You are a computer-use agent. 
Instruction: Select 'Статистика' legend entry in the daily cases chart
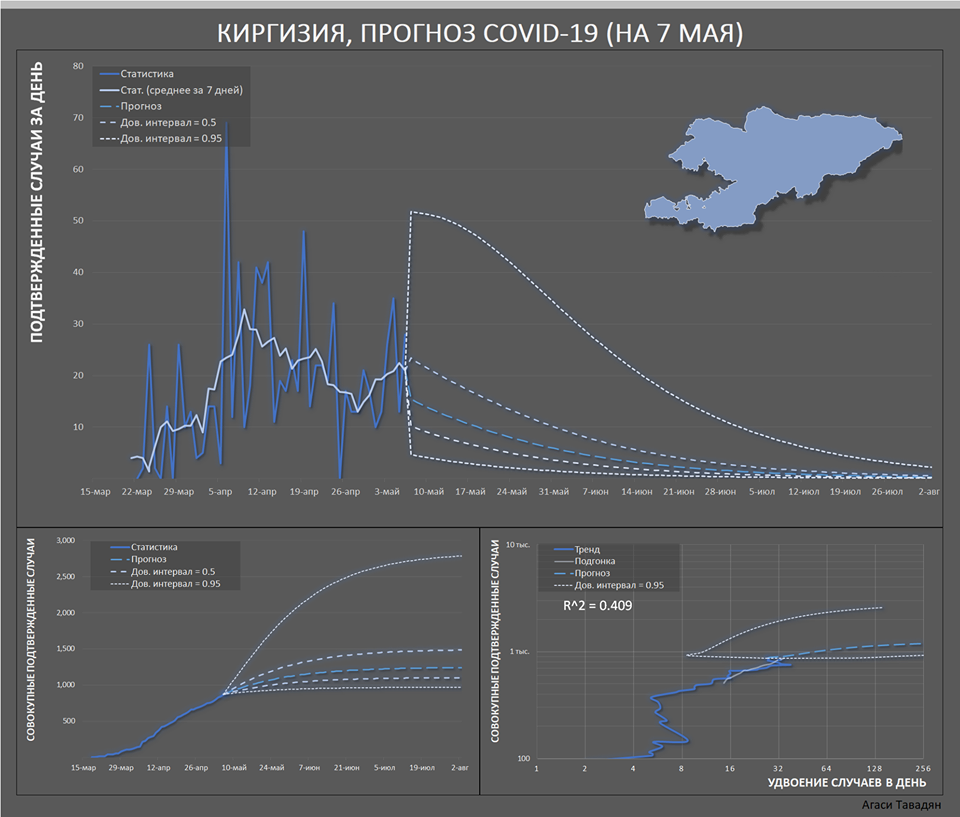(x=146, y=74)
